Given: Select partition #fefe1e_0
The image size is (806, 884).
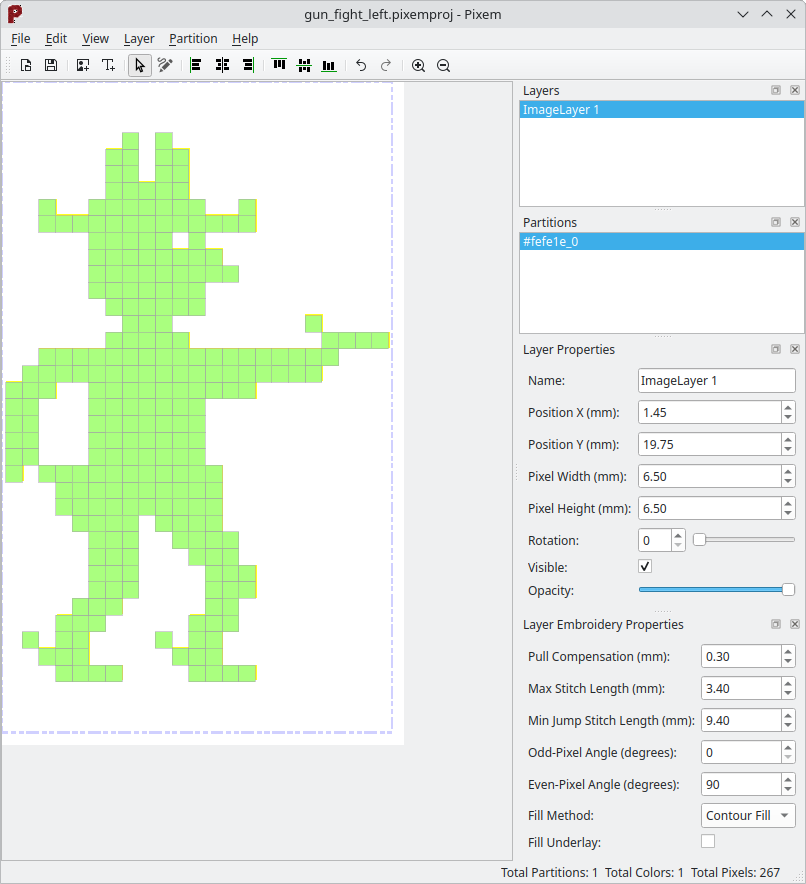Looking at the screenshot, I should point(662,241).
